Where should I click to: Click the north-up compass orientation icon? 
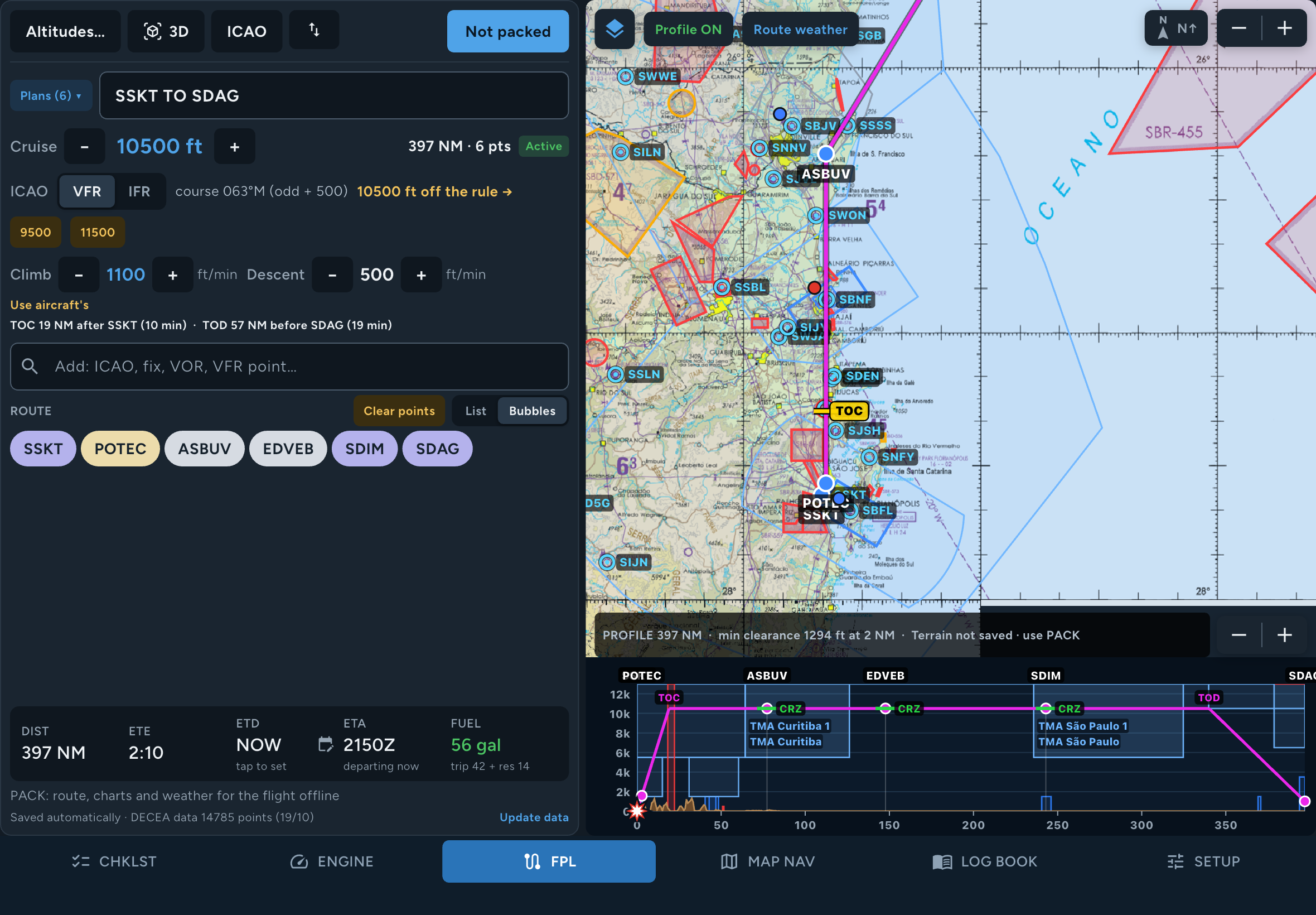[1175, 28]
